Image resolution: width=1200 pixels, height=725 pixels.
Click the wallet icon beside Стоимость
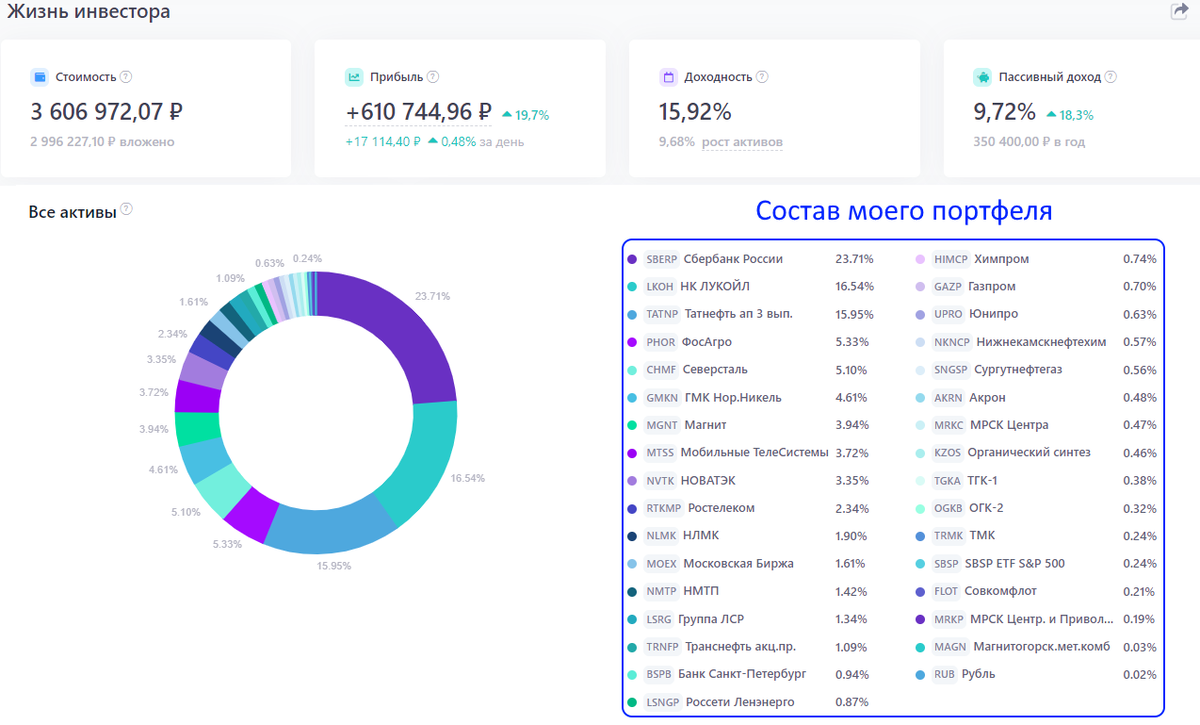40,77
